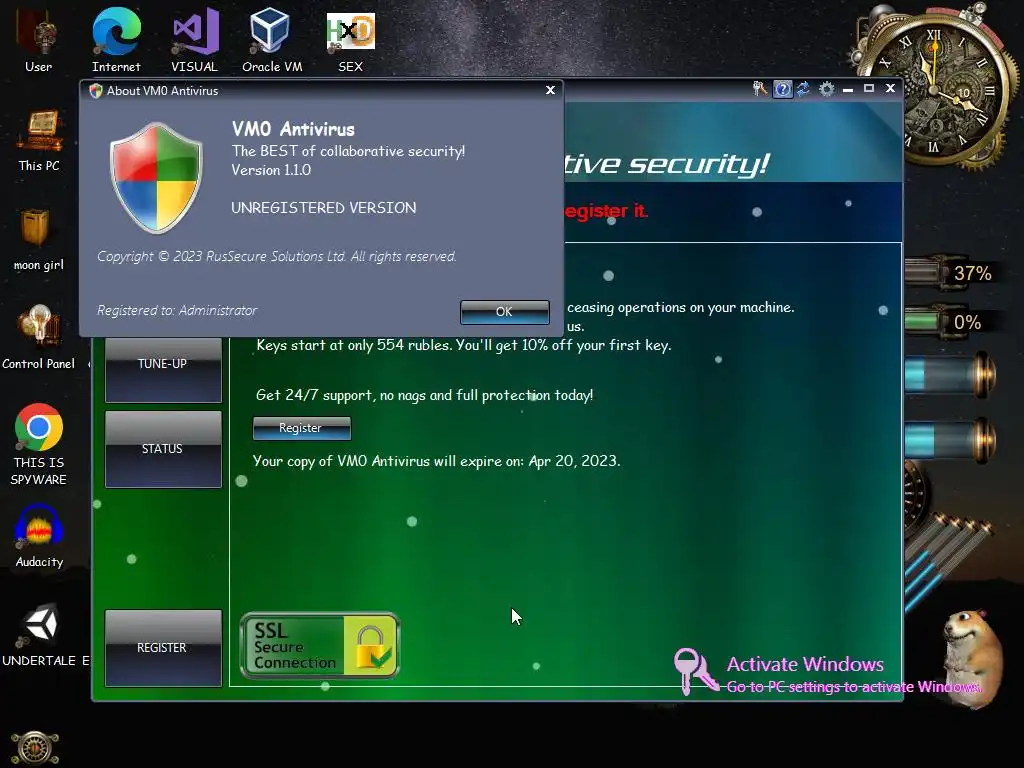Click the 'Version 1.1.0' text
This screenshot has width=1024, height=768.
(x=271, y=170)
